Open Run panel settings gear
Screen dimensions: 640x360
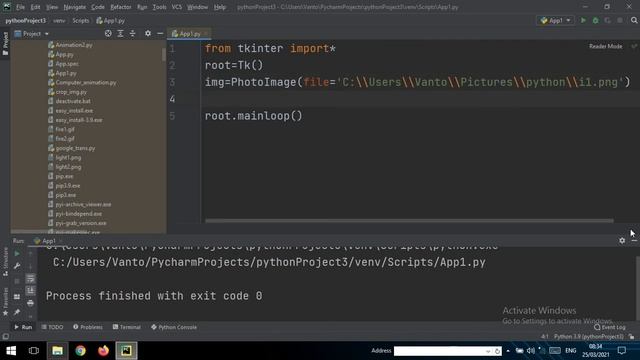click(622, 241)
